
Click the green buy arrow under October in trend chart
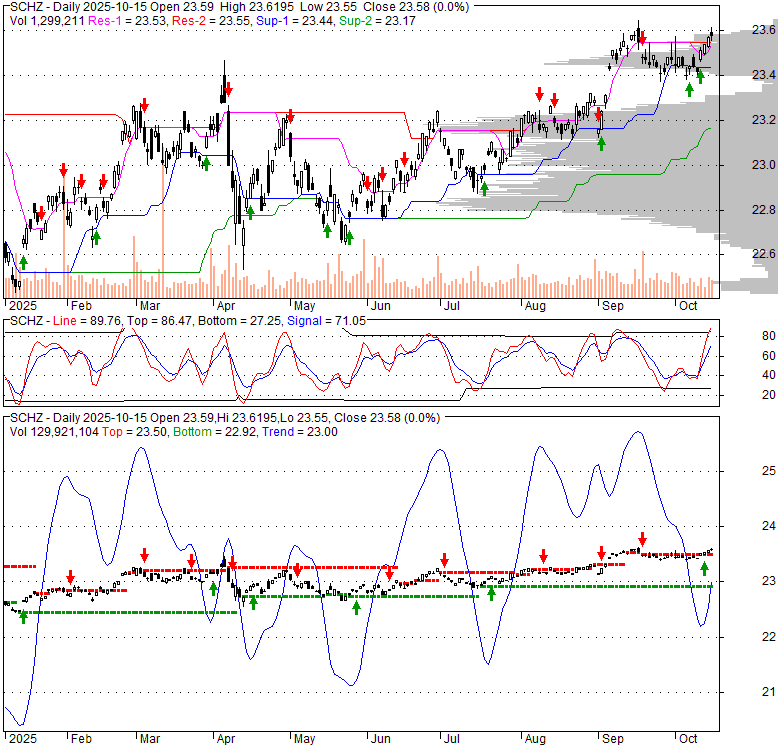point(704,569)
